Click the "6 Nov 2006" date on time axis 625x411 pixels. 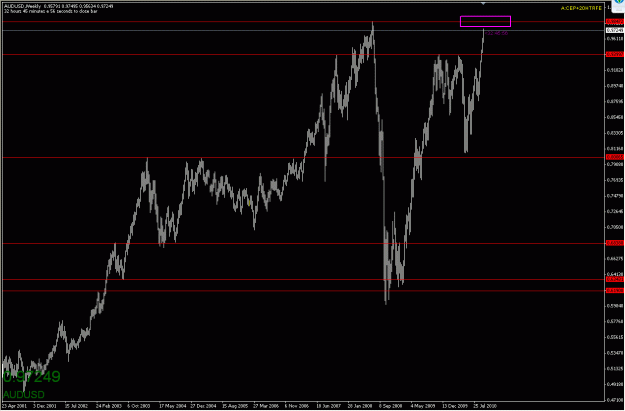coord(296,405)
